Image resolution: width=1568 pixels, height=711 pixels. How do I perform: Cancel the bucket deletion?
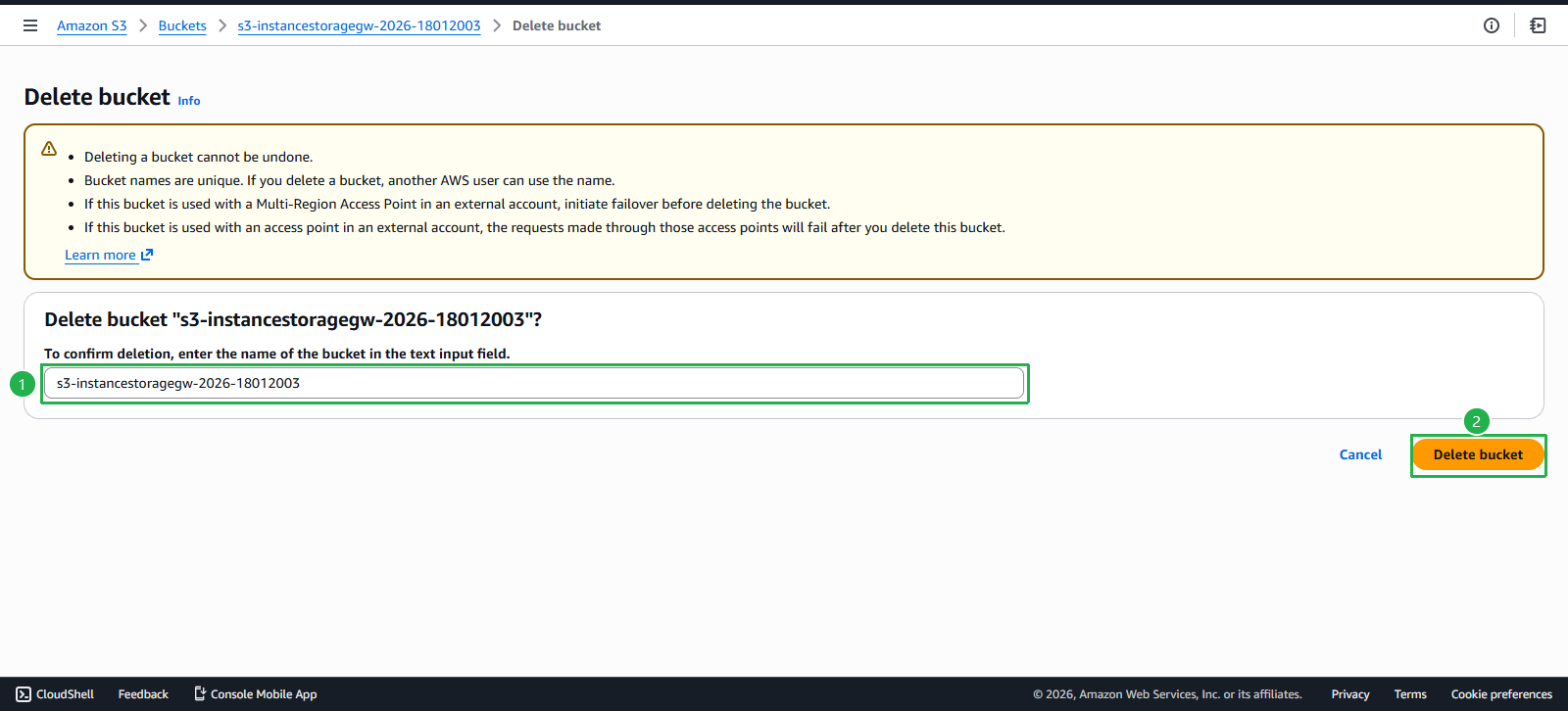(x=1360, y=454)
